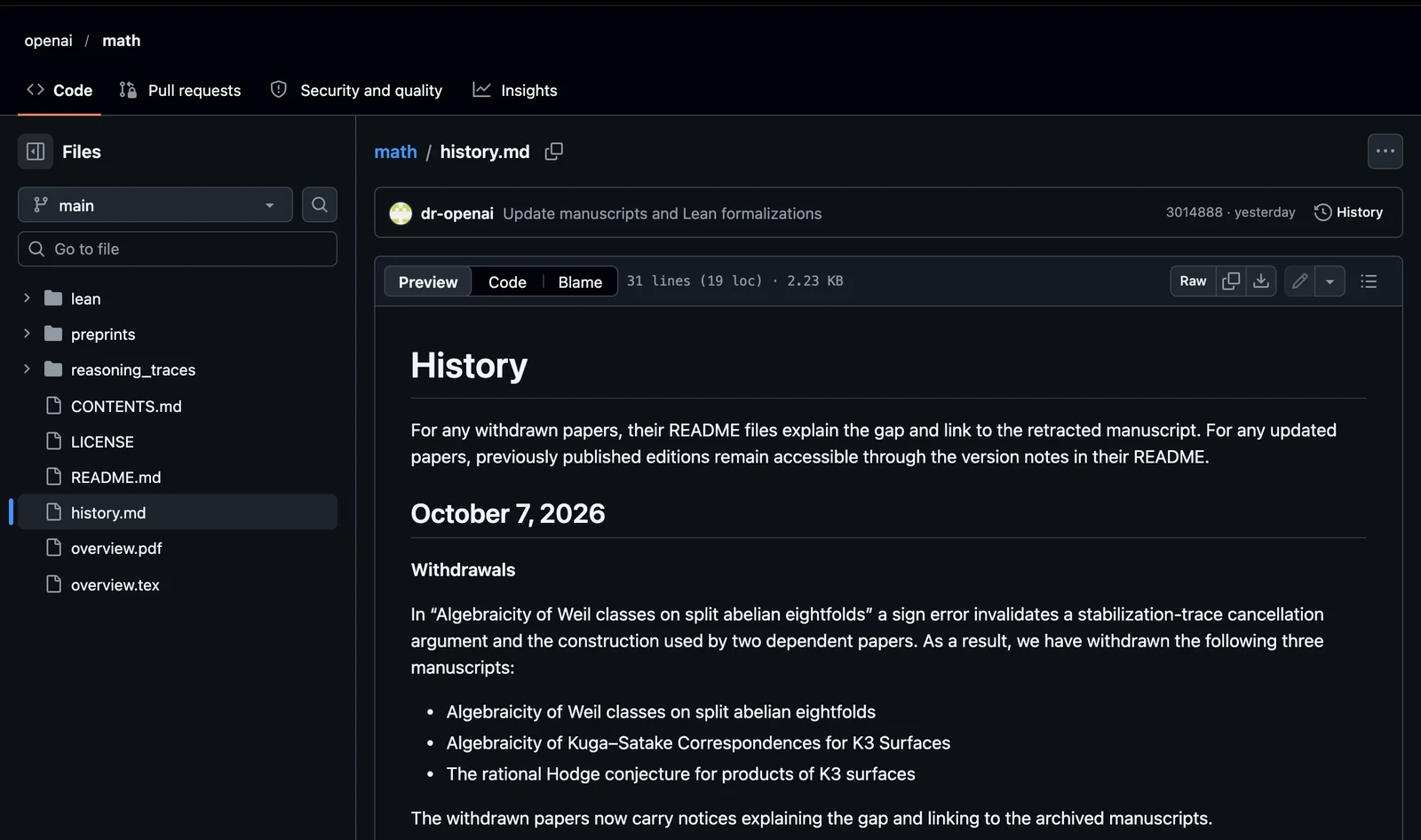Open LICENSE file in tree
The image size is (1421, 840).
pyautogui.click(x=102, y=441)
